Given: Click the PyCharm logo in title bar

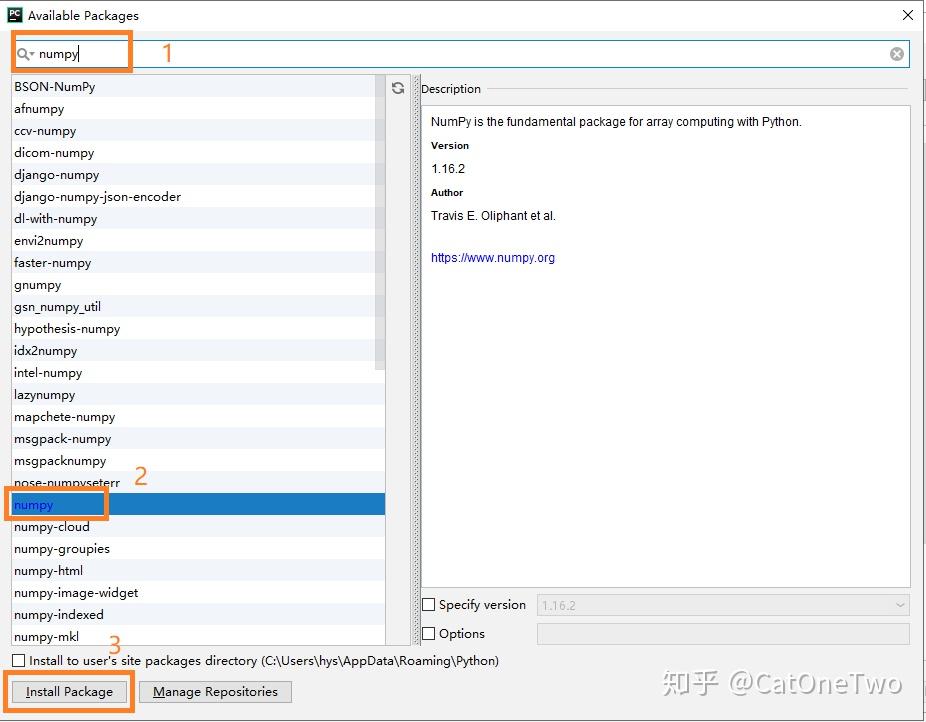Looking at the screenshot, I should pyautogui.click(x=15, y=15).
